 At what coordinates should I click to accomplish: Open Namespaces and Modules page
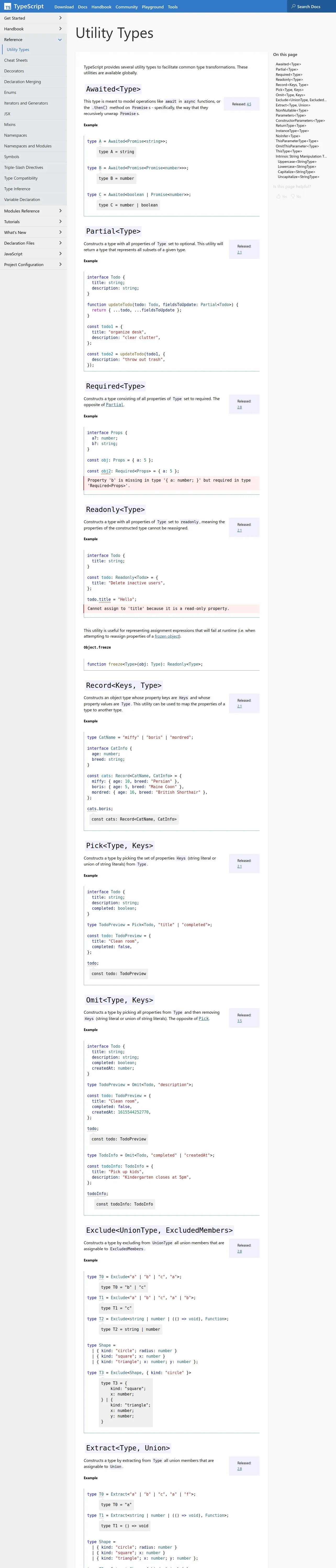(33, 146)
